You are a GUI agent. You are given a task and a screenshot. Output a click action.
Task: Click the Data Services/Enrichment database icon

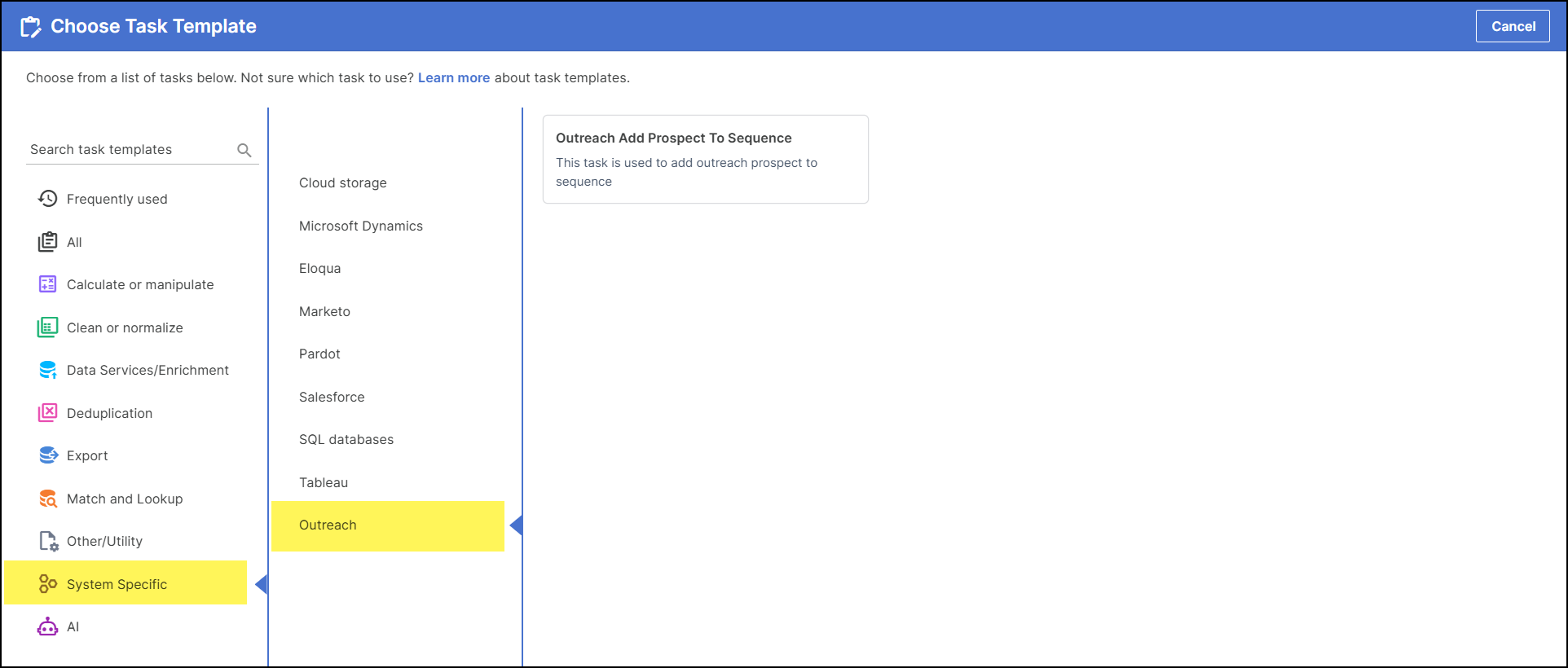click(48, 370)
